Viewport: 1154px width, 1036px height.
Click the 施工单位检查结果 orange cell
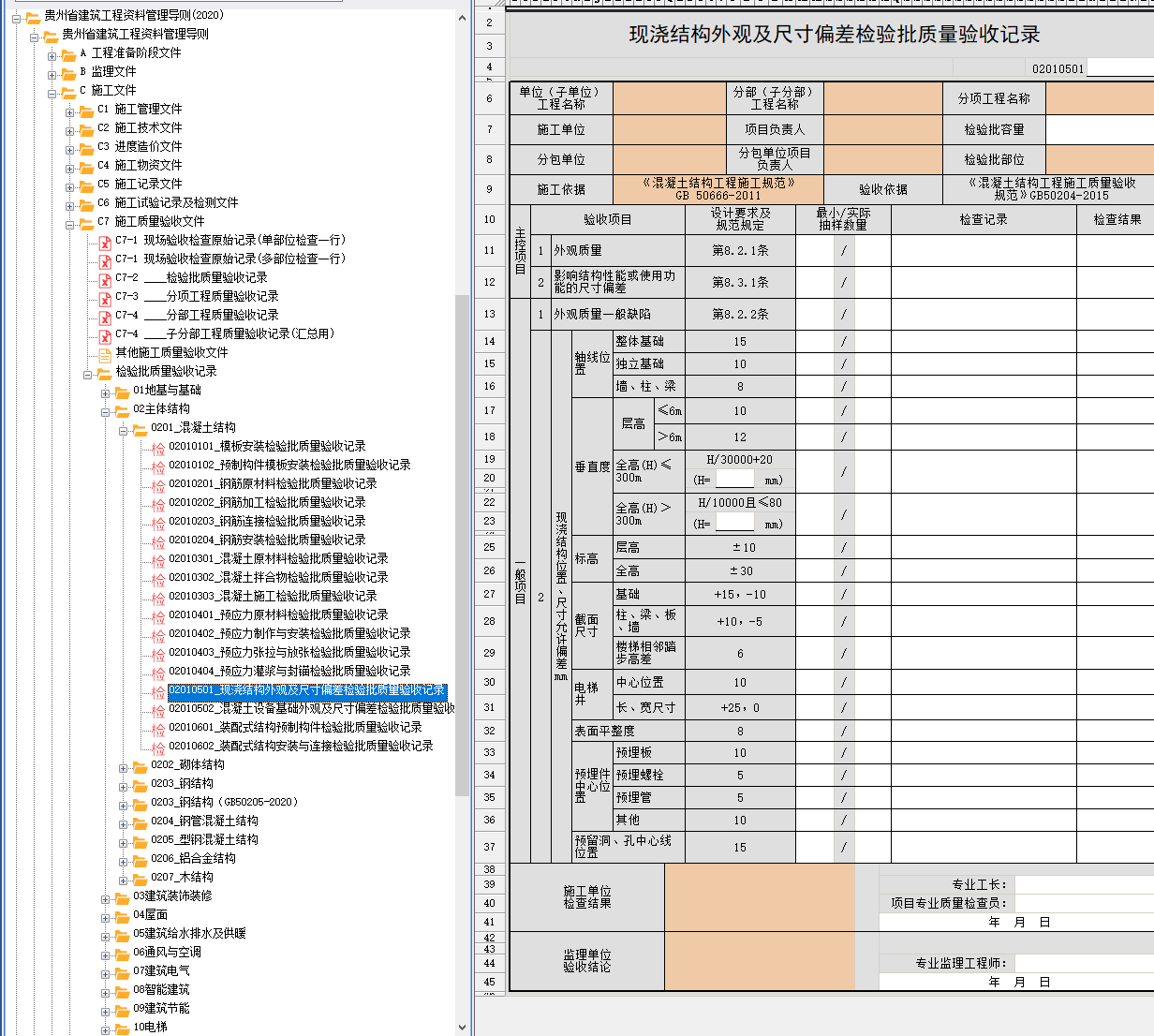pos(759,897)
